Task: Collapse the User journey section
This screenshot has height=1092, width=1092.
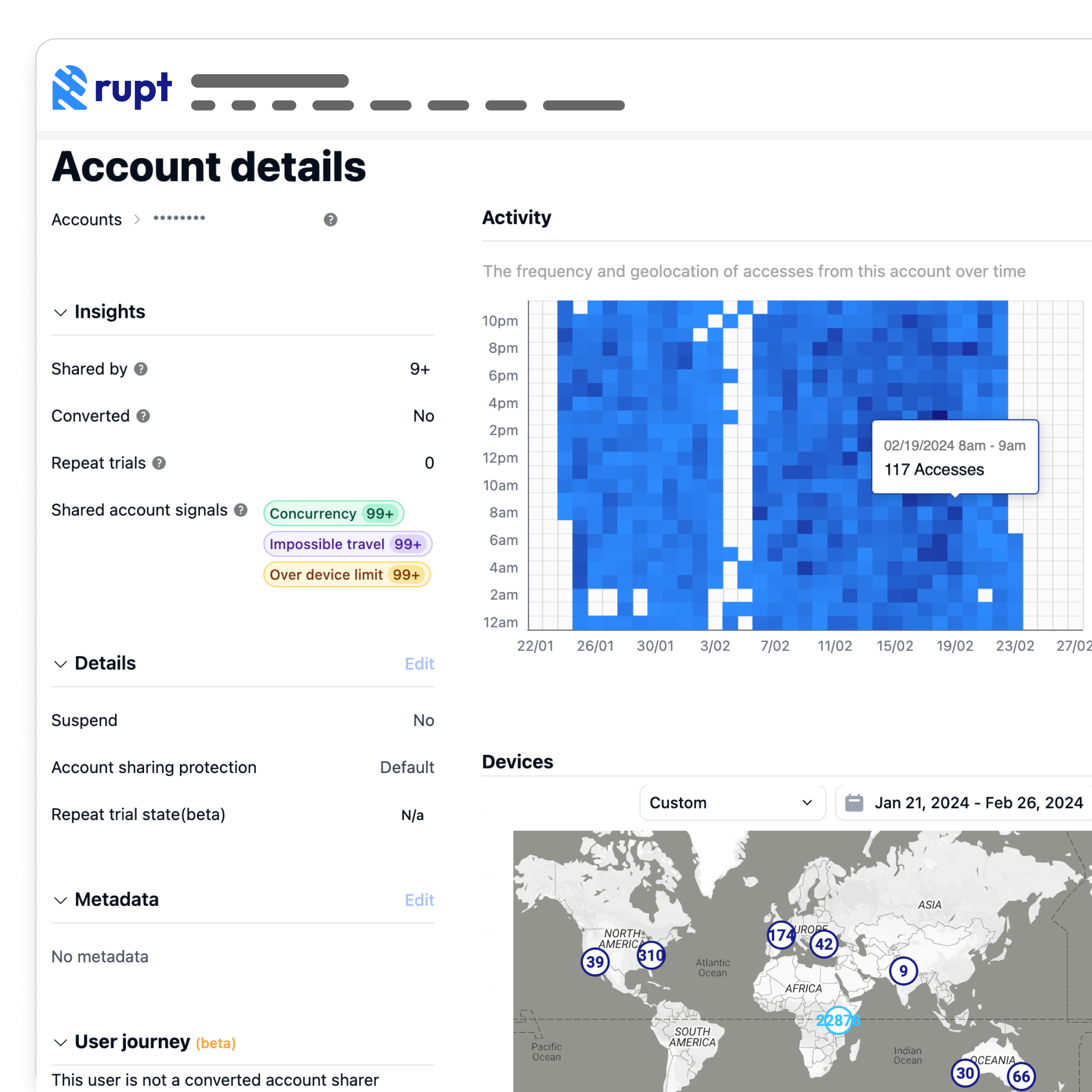Action: coord(61,1042)
